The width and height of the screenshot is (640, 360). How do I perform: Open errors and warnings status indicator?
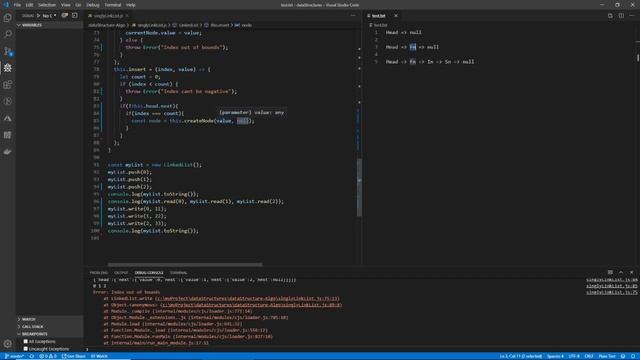[47, 356]
